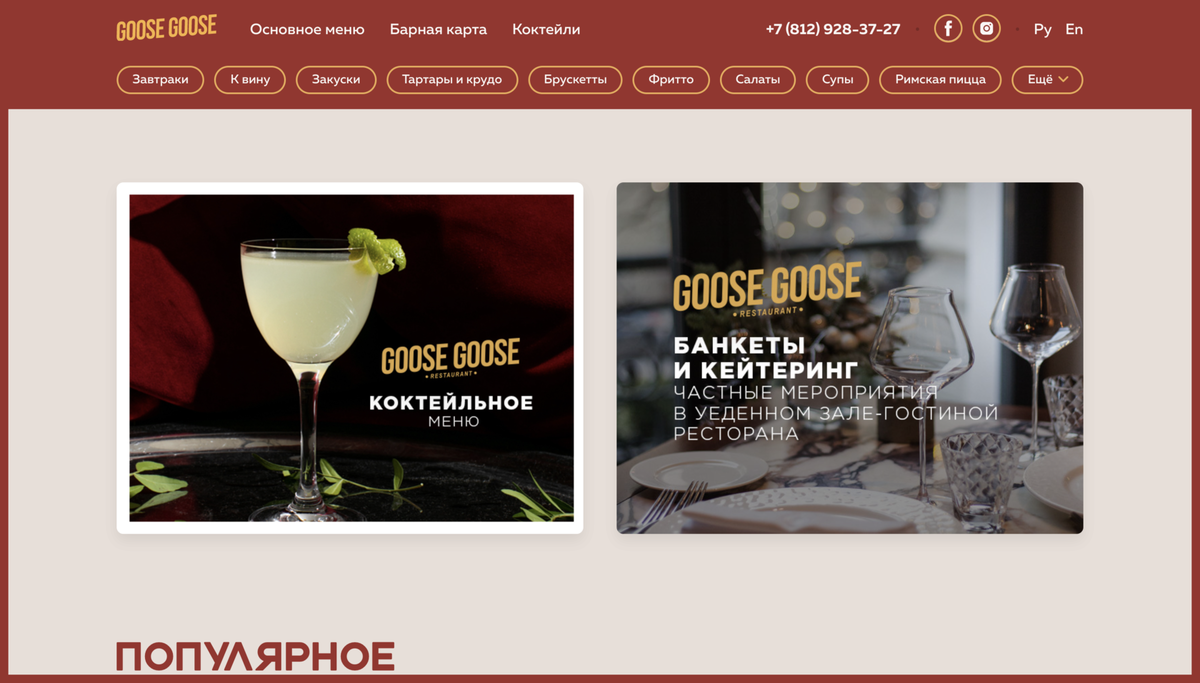Click the Goose Goose logo
The width and height of the screenshot is (1200, 683).
coord(167,29)
